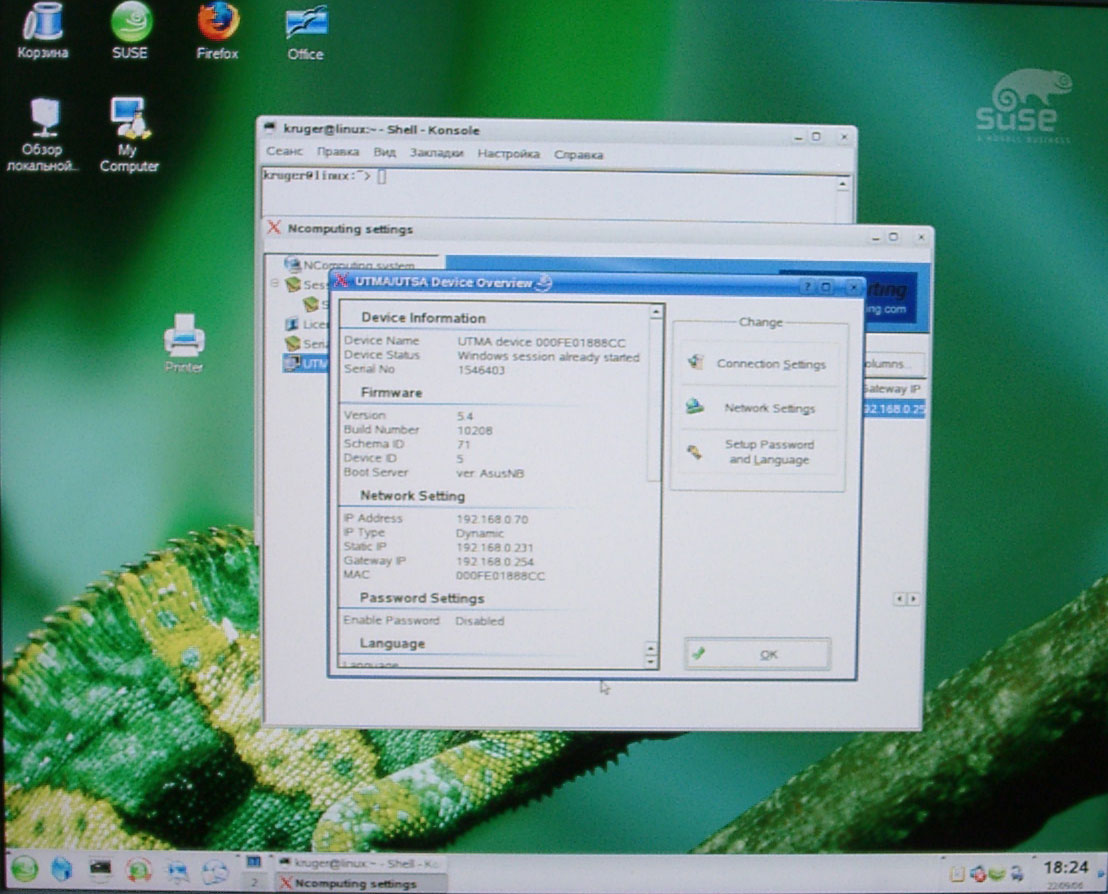Viewport: 1108px width, 894px height.
Task: Click the home folder taskbar icon
Action: coord(62,869)
